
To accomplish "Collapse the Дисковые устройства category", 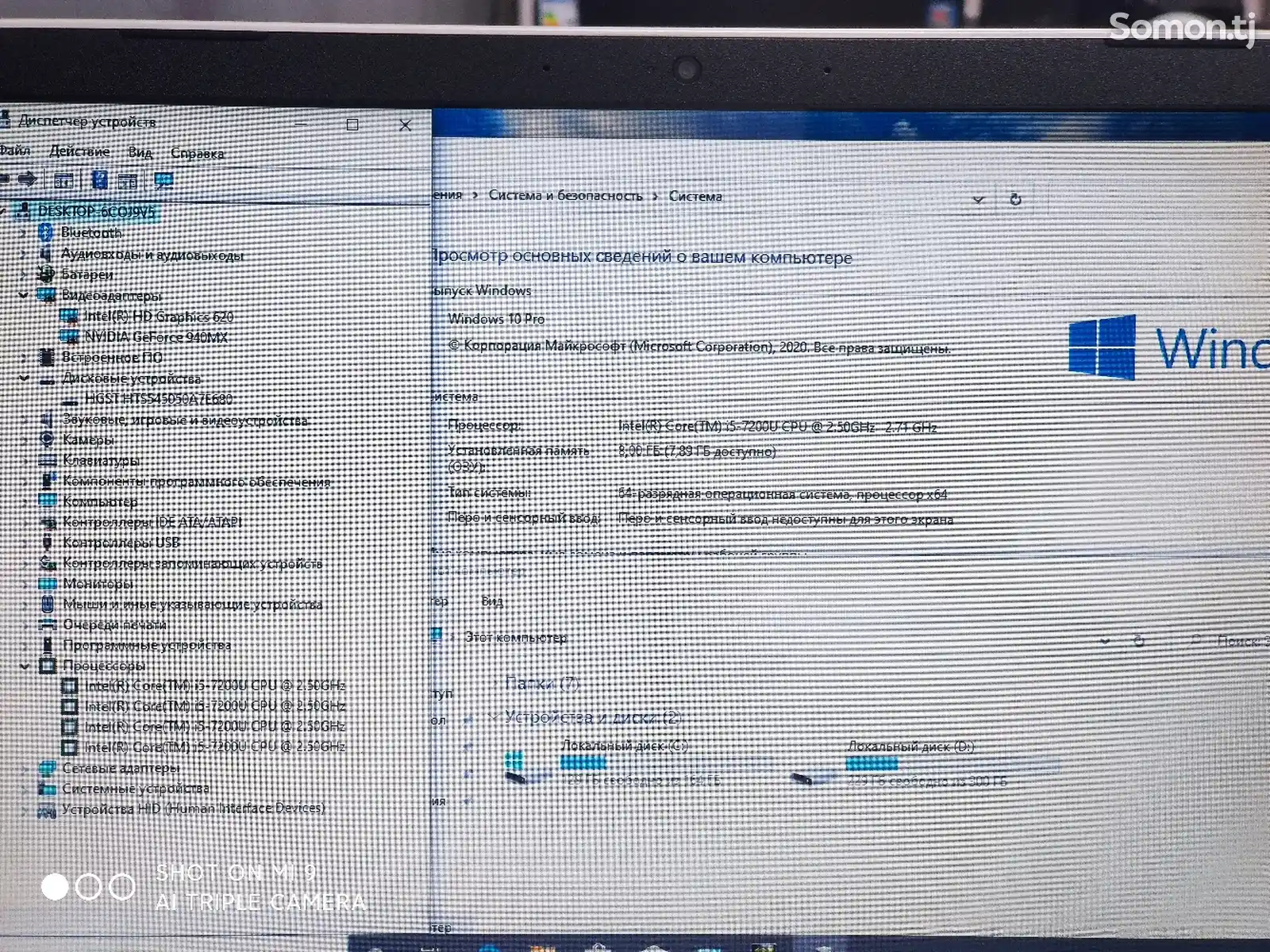I will 24,378.
